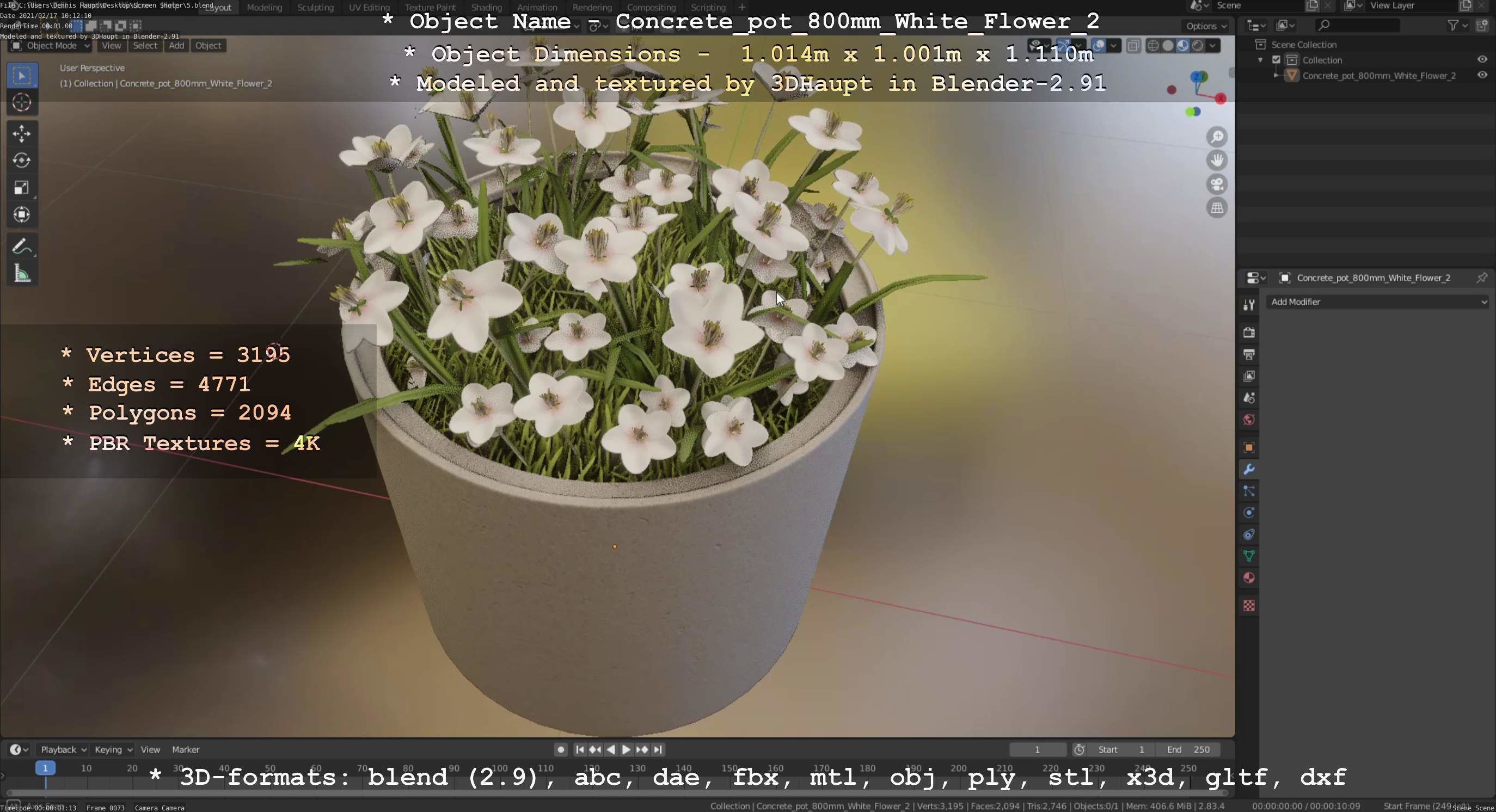
Task: Switch to the Modeling workspace tab
Action: click(264, 8)
